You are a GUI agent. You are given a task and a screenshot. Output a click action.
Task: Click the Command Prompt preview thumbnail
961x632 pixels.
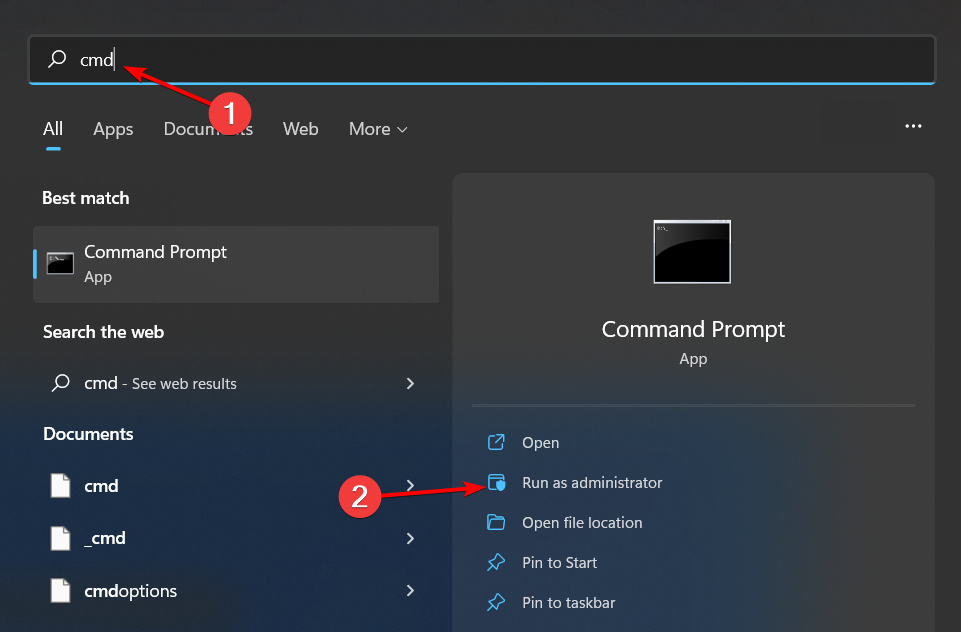coord(692,252)
